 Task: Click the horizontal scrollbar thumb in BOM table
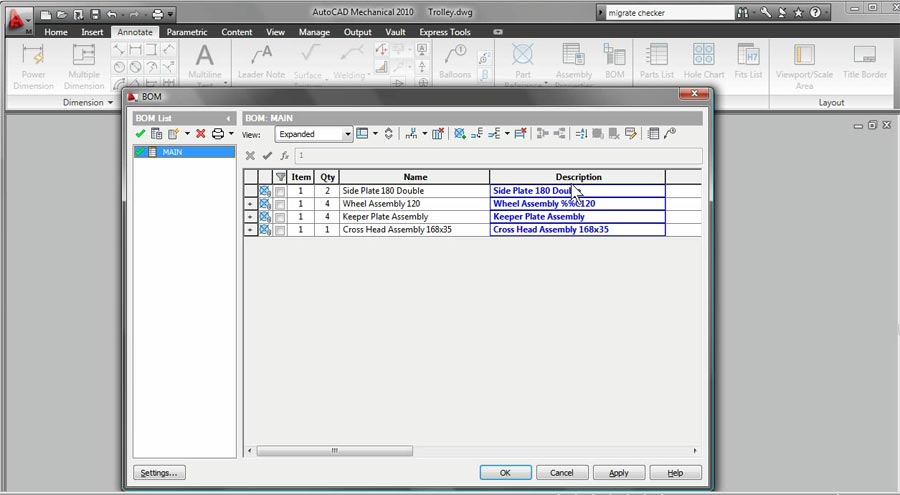tap(335, 451)
